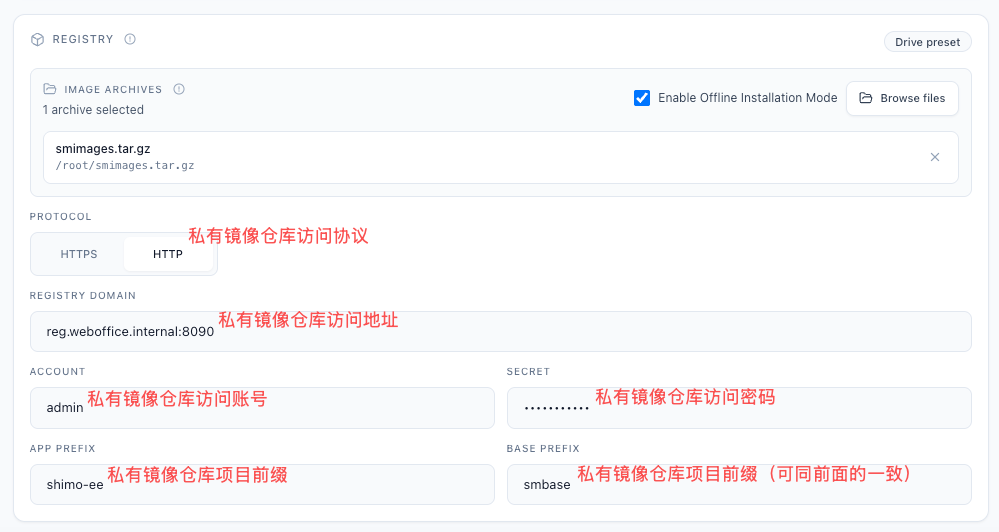
Task: Remove the smimages.tar.gz archive
Action: click(935, 157)
